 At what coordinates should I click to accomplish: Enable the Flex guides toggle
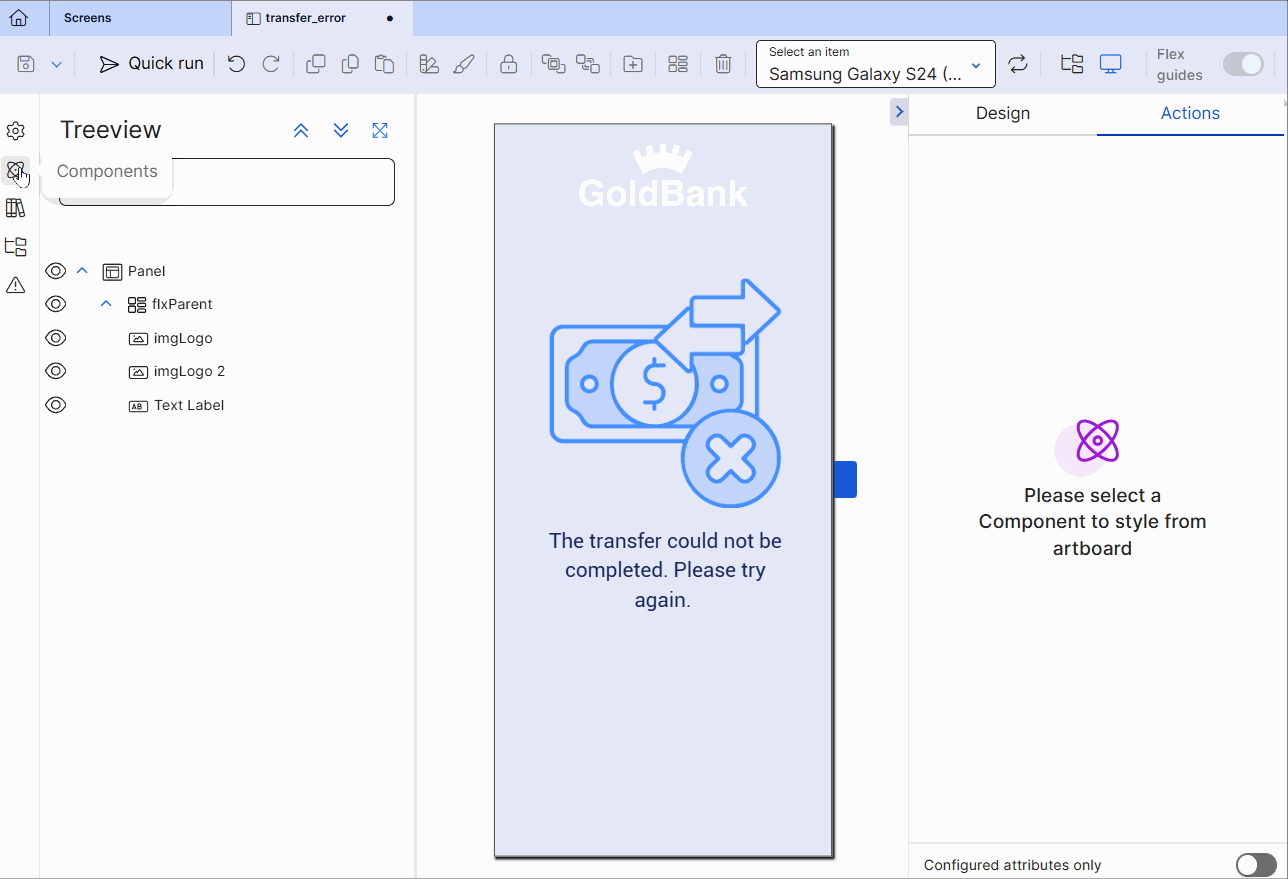1243,63
